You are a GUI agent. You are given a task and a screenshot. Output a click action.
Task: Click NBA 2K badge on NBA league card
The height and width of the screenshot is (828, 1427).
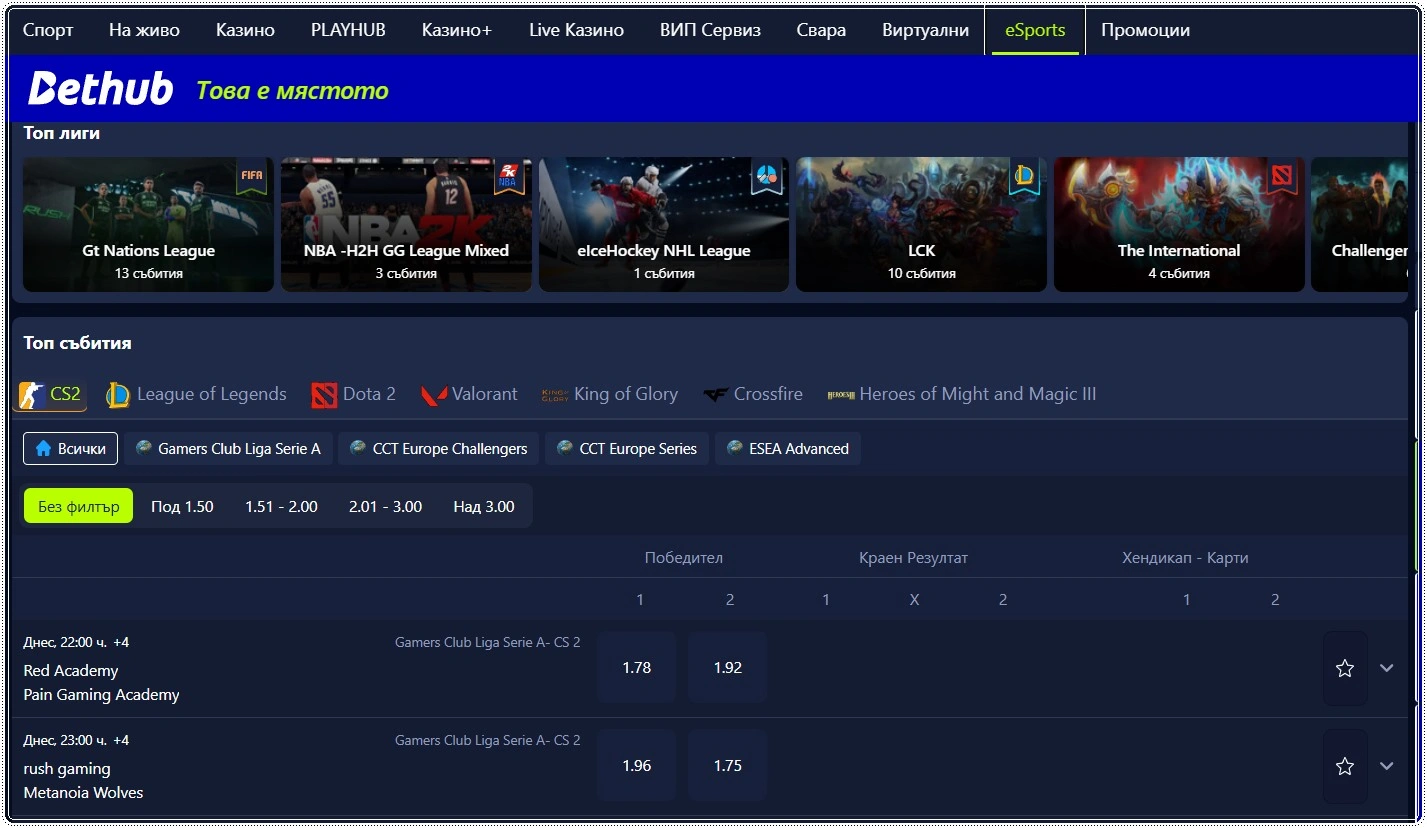click(509, 176)
